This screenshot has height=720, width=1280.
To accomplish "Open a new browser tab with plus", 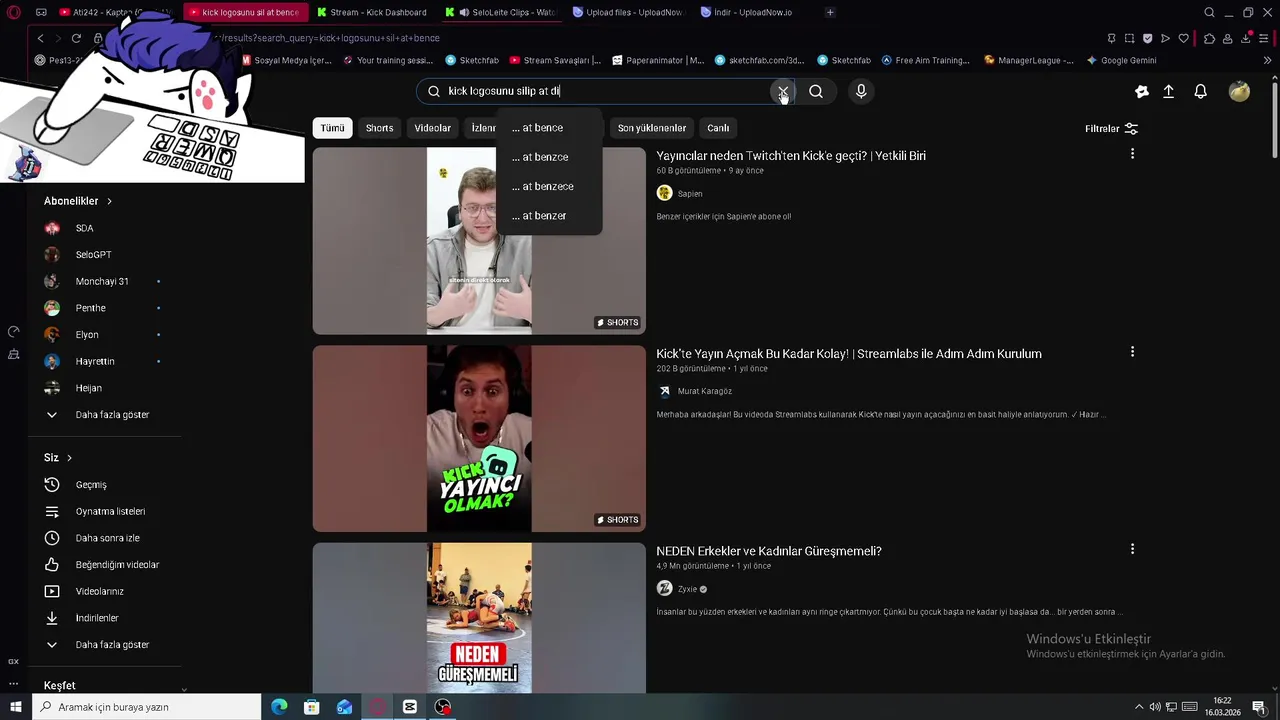I will coord(830,12).
